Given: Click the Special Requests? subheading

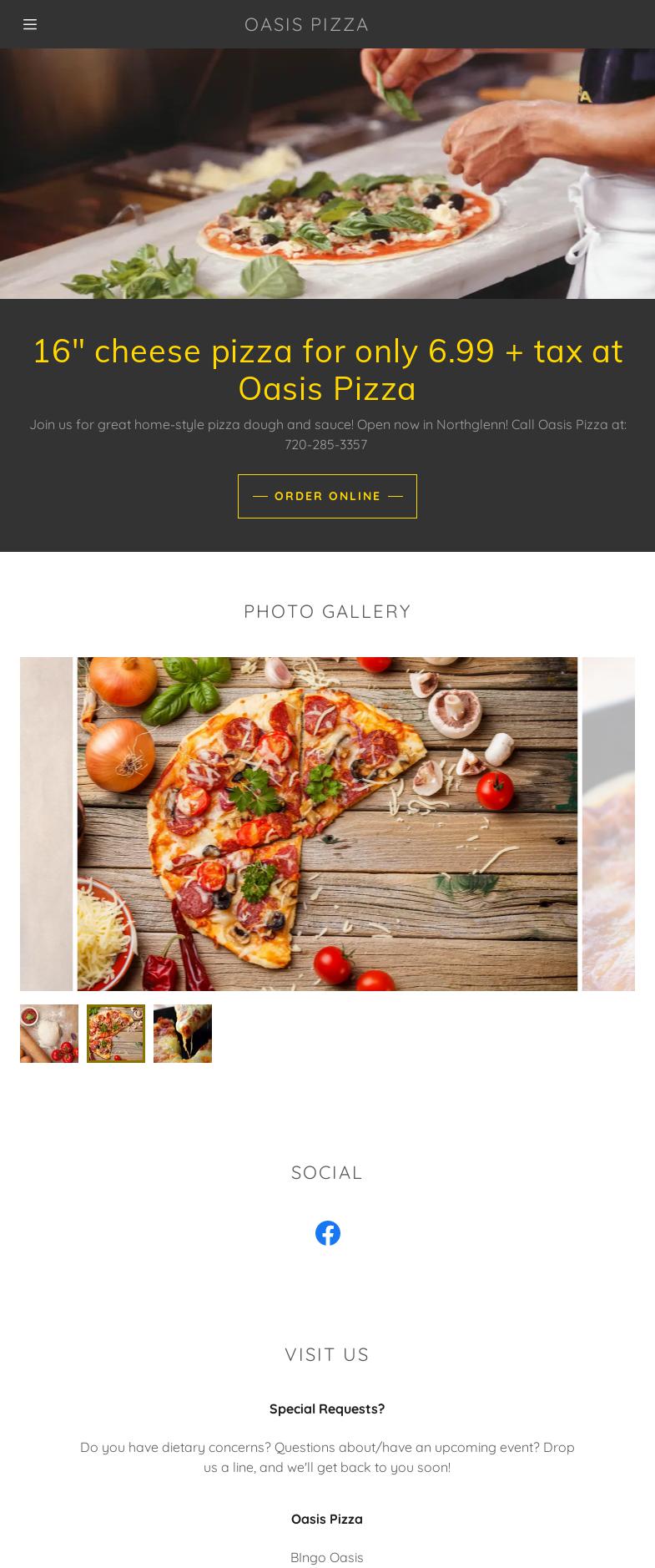Looking at the screenshot, I should coord(327,1409).
